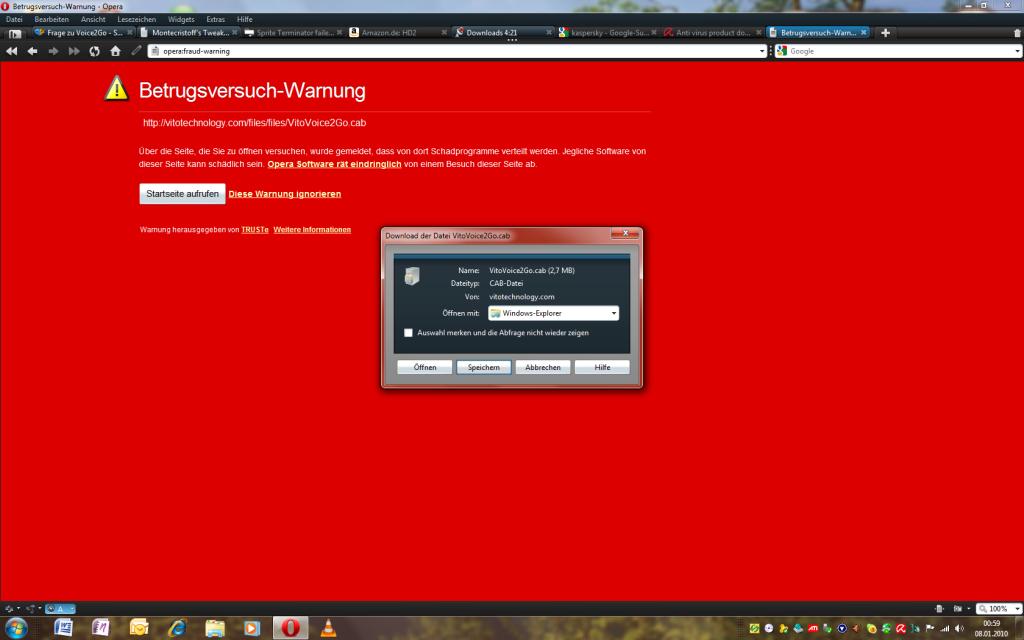Click the Opera icon in the taskbar
This screenshot has width=1024, height=640.
pos(290,628)
